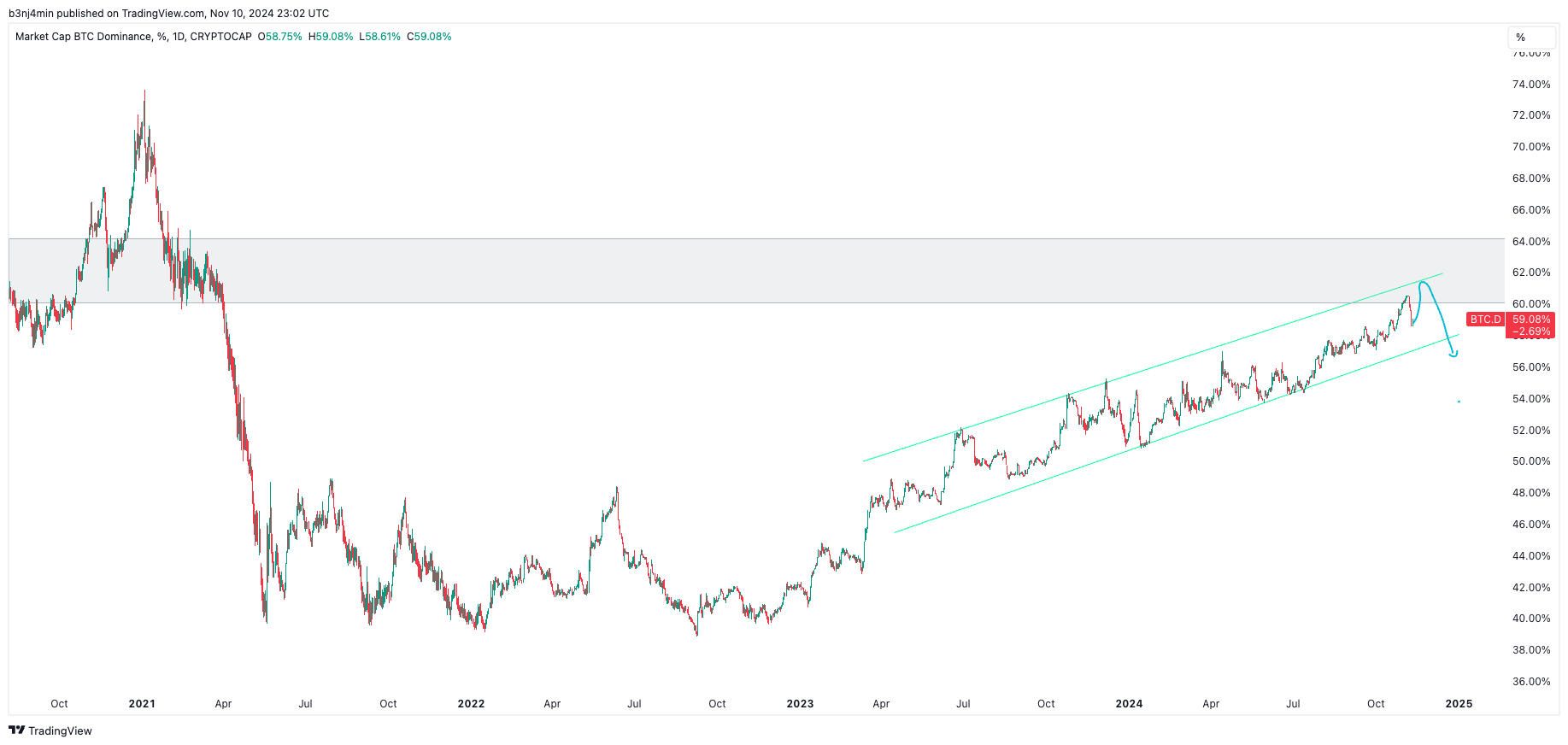Click the close value C59.08%
This screenshot has width=1568, height=745.
[429, 37]
